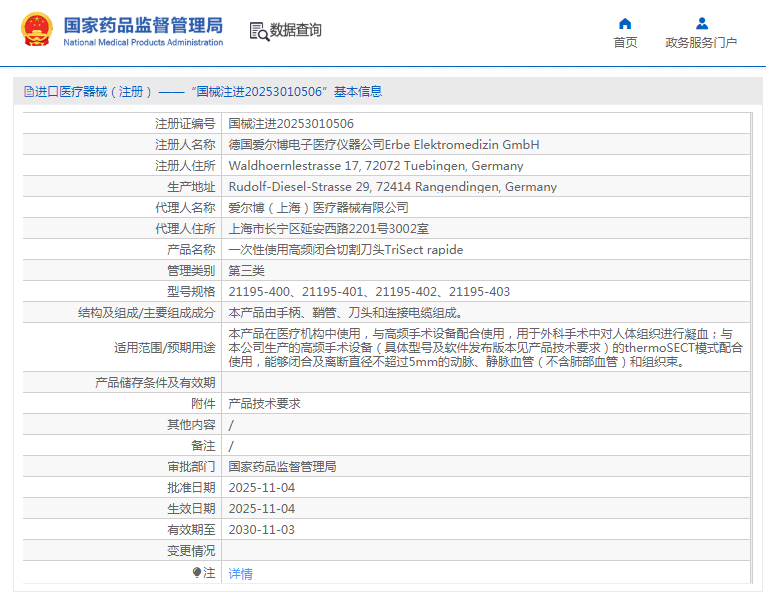Open the 政务服务门户 text link
The width and height of the screenshot is (766, 595).
[x=701, y=43]
